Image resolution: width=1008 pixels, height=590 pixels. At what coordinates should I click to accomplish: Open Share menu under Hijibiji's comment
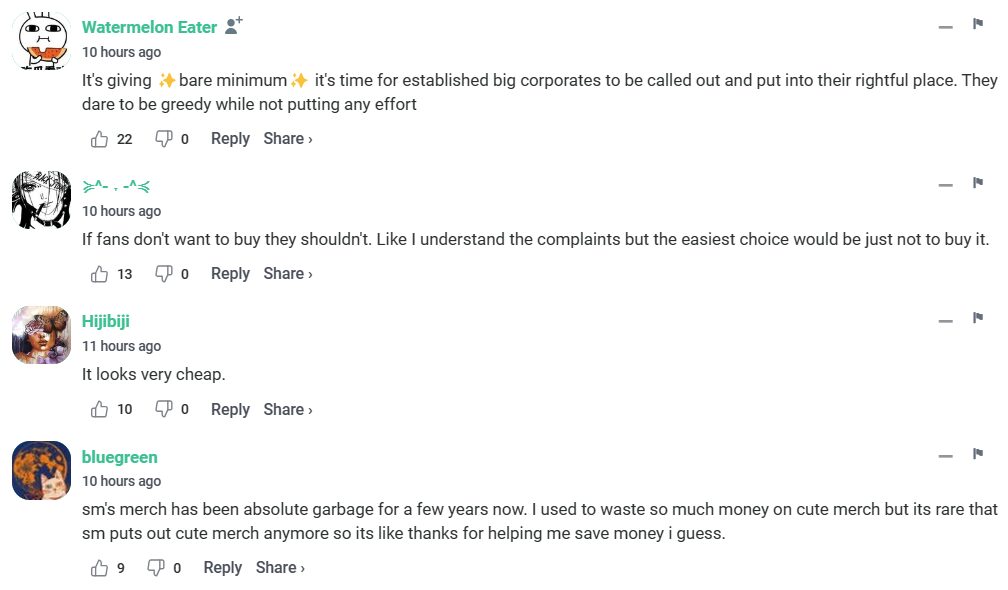click(x=288, y=409)
